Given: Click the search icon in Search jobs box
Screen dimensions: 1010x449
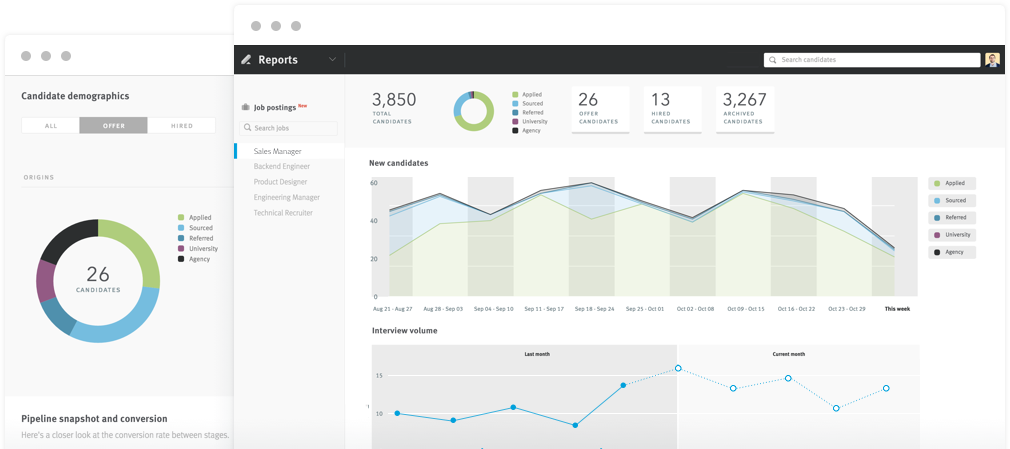Looking at the screenshot, I should coord(247,128).
